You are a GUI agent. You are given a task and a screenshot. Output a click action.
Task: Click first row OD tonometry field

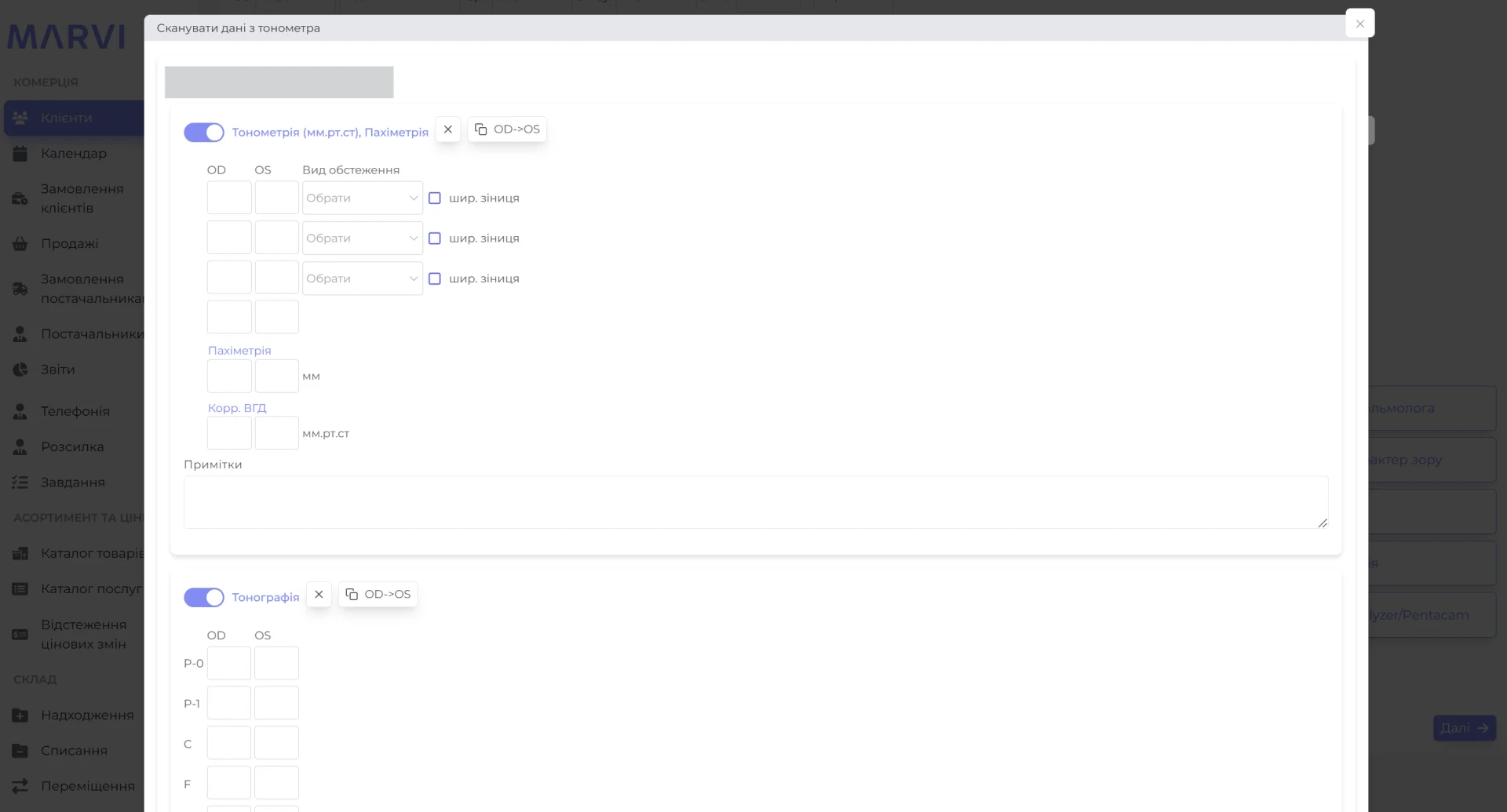tap(229, 198)
